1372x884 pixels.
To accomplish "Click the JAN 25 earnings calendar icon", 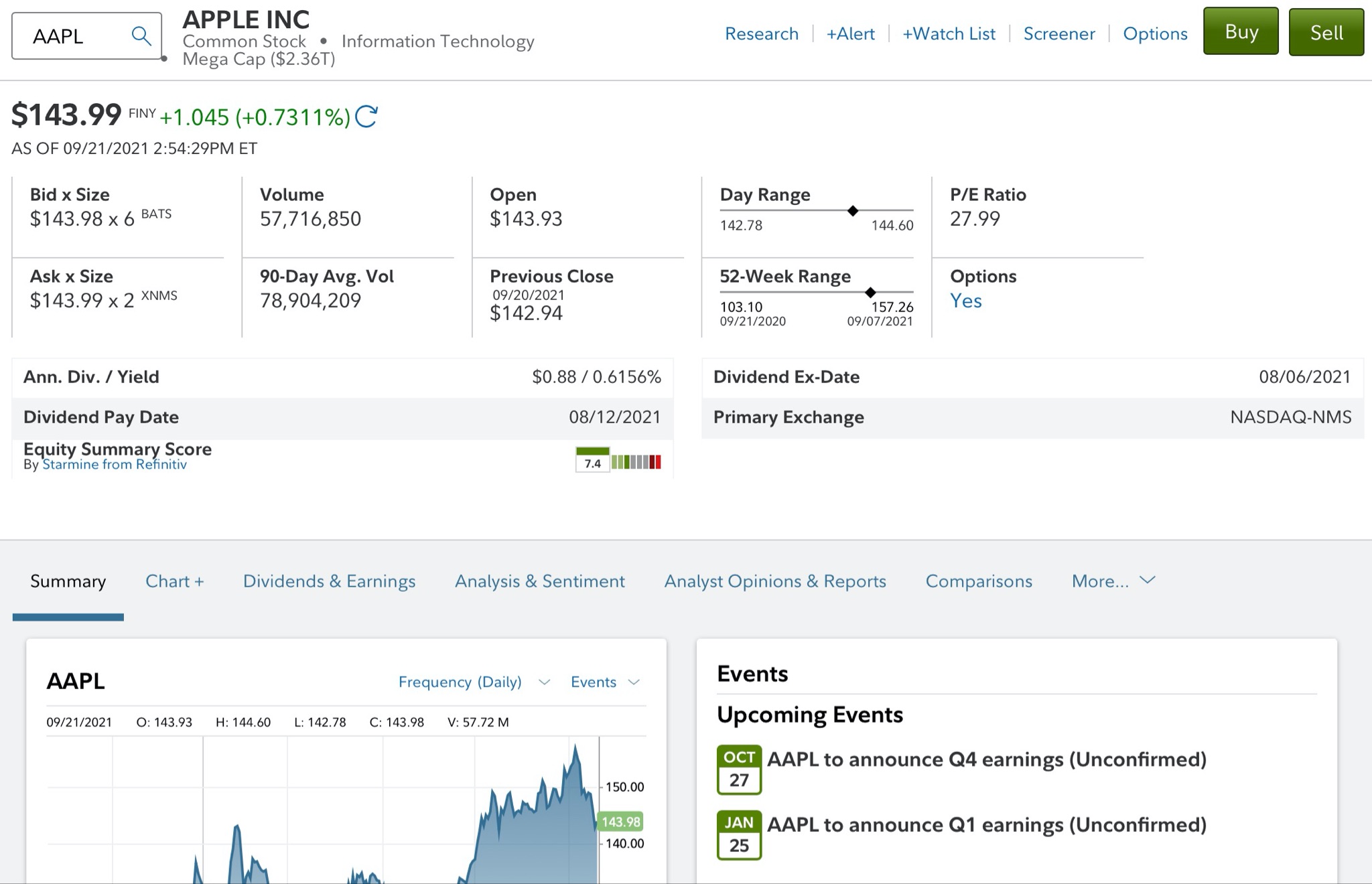I will point(739,834).
